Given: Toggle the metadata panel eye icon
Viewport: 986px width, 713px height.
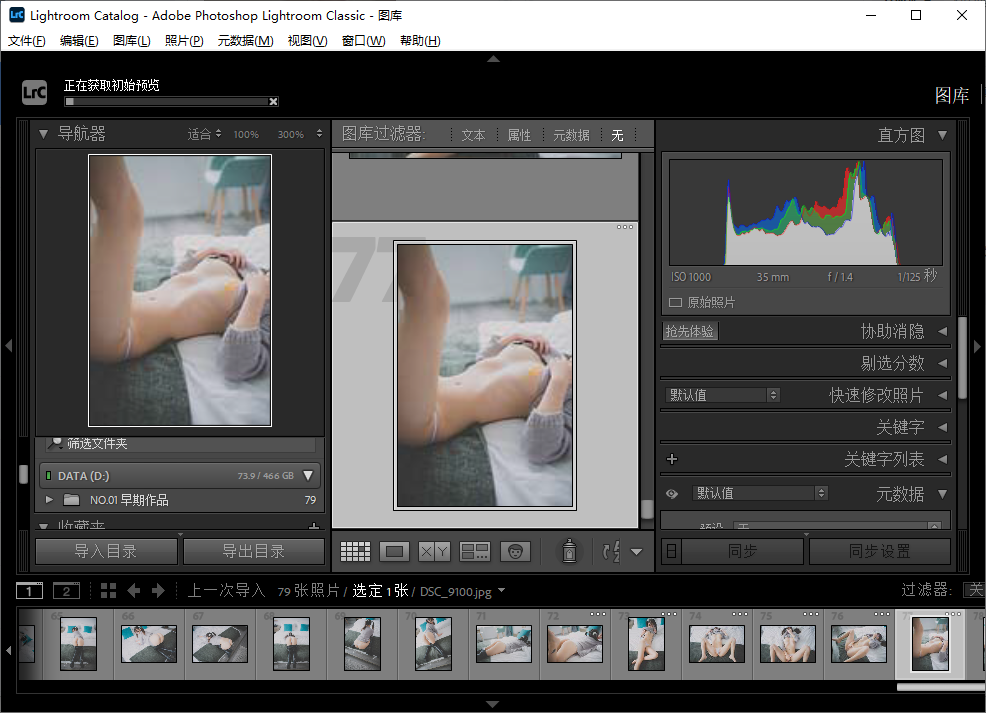Looking at the screenshot, I should [x=672, y=493].
